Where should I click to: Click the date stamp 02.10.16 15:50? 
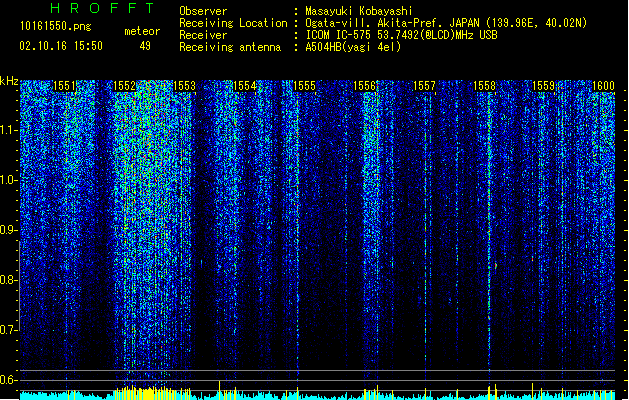[x=61, y=46]
